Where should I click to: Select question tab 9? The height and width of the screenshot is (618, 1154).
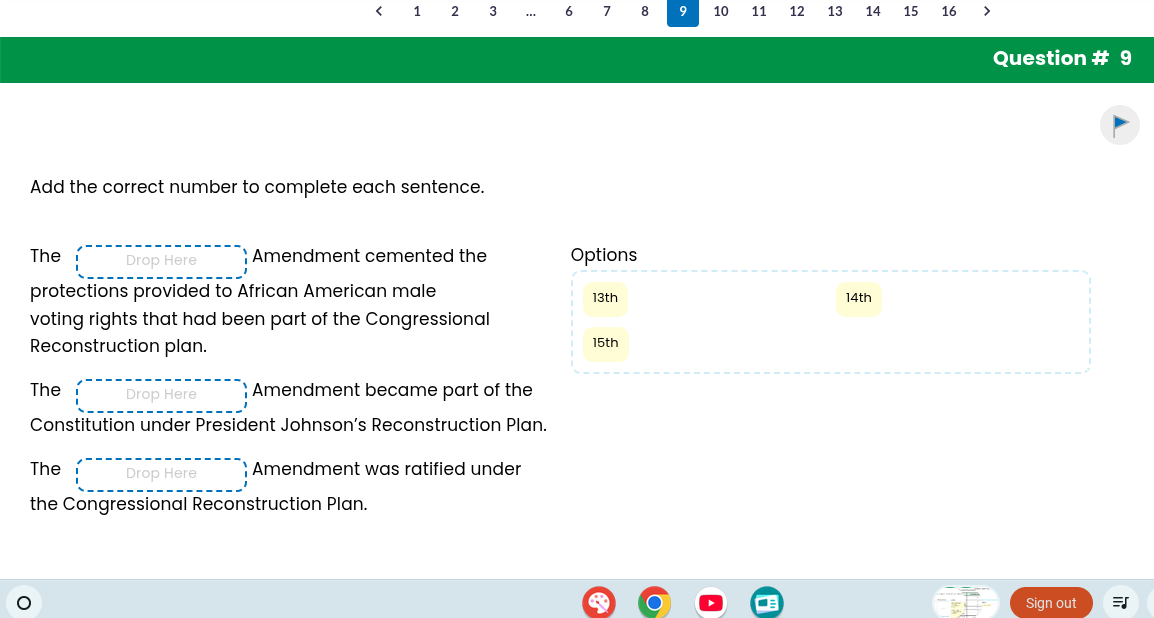coord(683,12)
